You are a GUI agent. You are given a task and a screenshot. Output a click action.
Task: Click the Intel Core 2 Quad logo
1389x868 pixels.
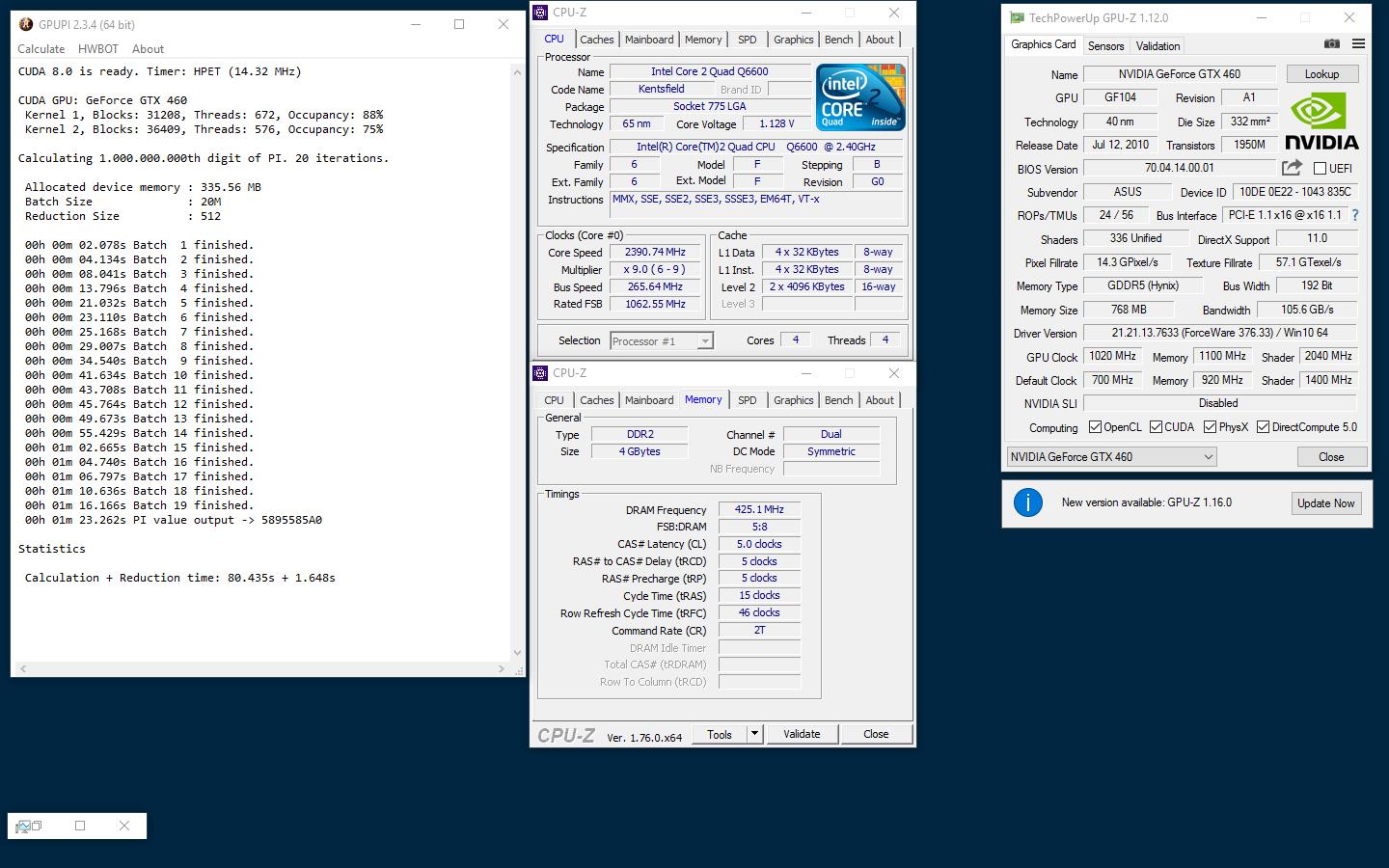(860, 96)
